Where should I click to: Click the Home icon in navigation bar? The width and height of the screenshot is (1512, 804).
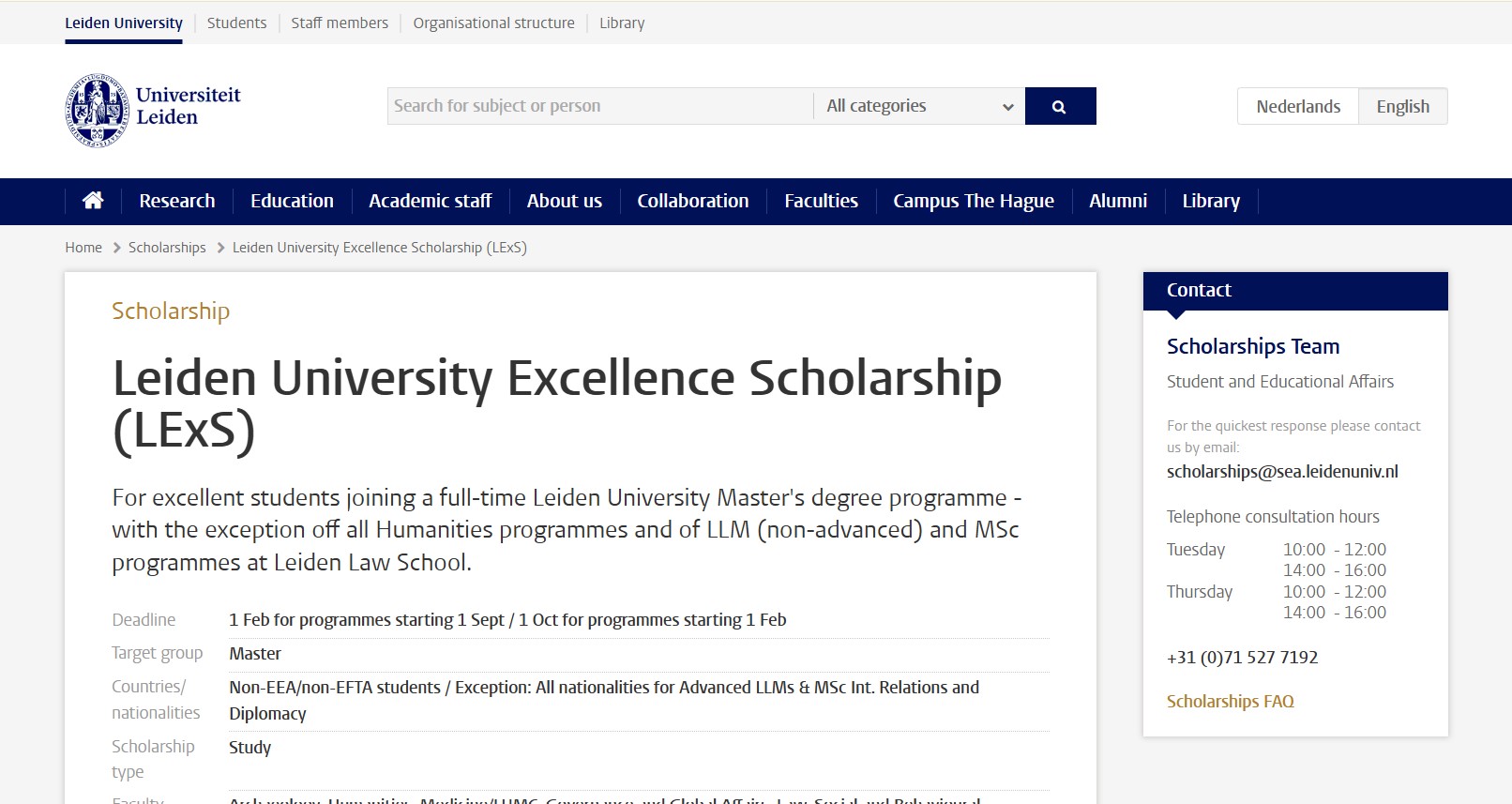[x=93, y=201]
